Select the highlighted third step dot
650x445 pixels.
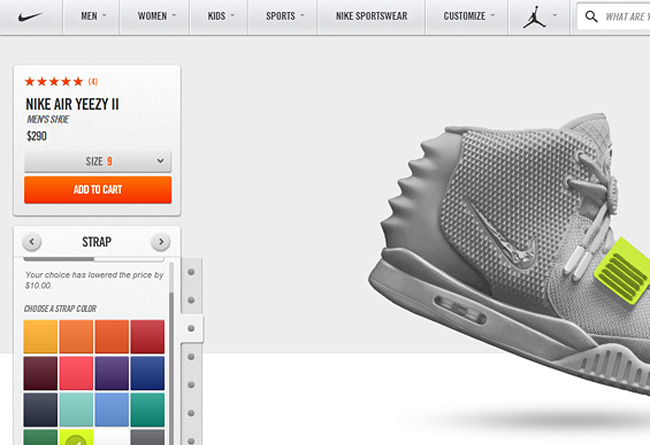coord(191,328)
